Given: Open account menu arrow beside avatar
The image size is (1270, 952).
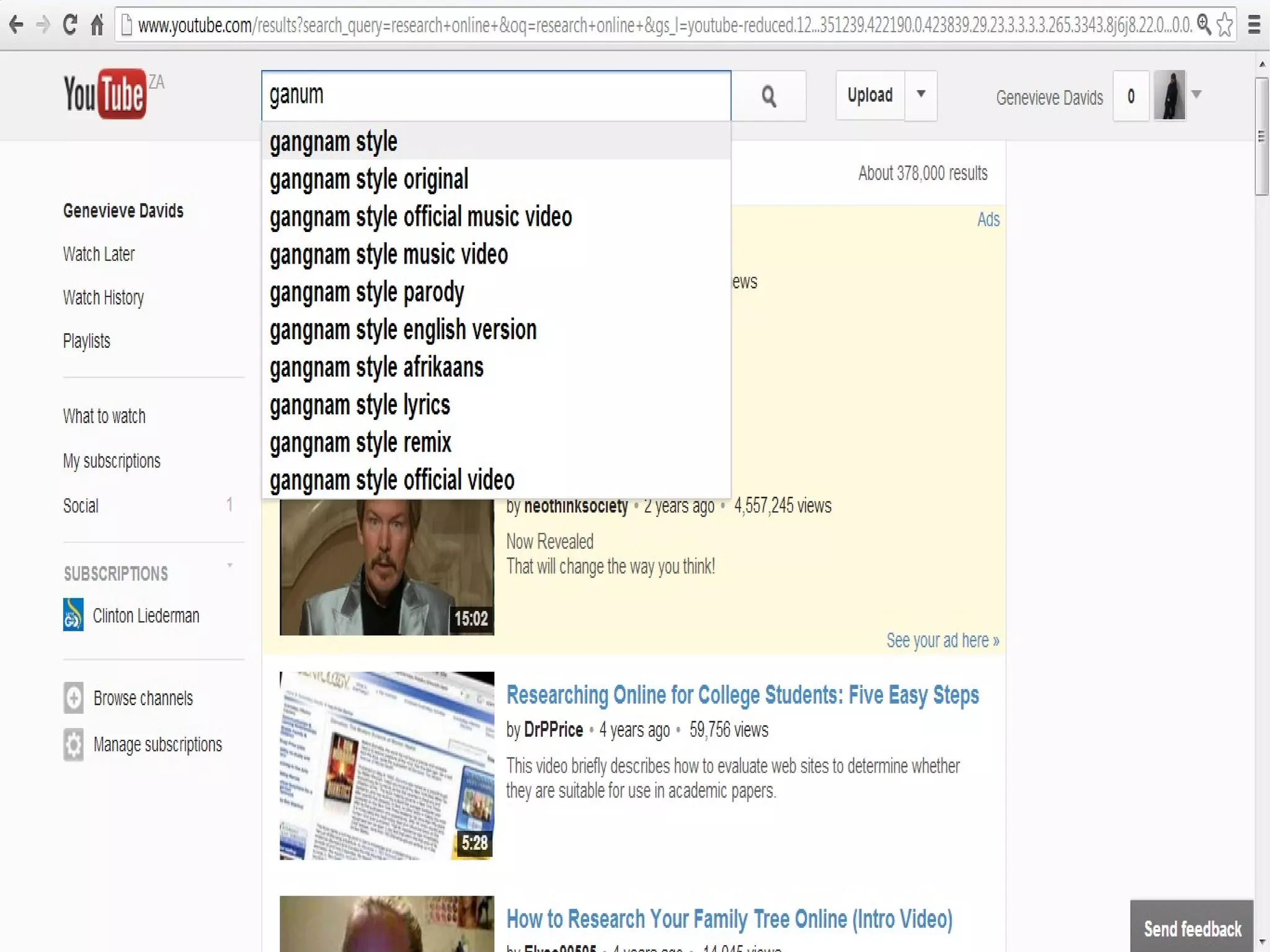Looking at the screenshot, I should pyautogui.click(x=1197, y=95).
